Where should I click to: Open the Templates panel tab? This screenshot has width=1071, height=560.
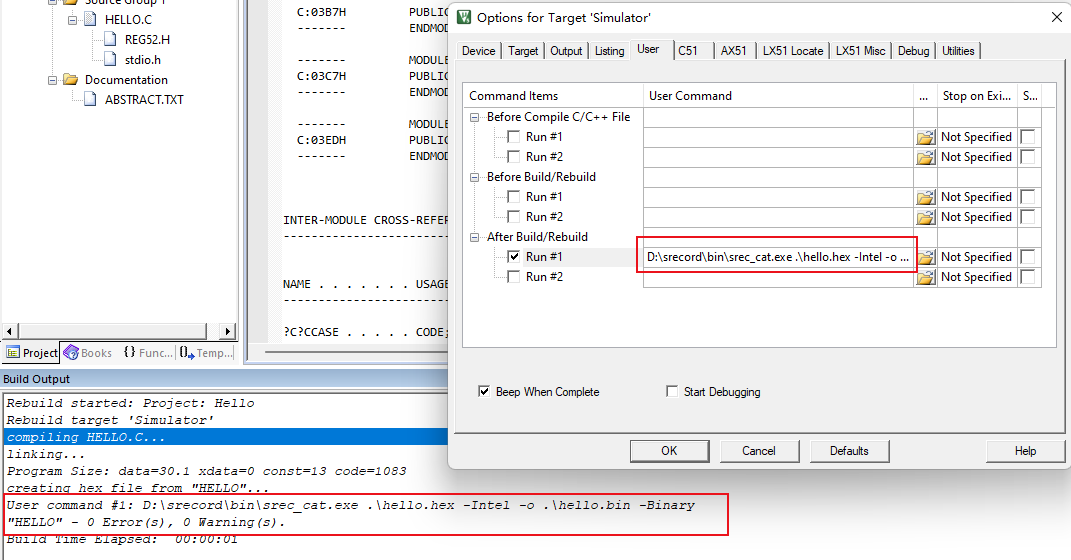(x=206, y=352)
